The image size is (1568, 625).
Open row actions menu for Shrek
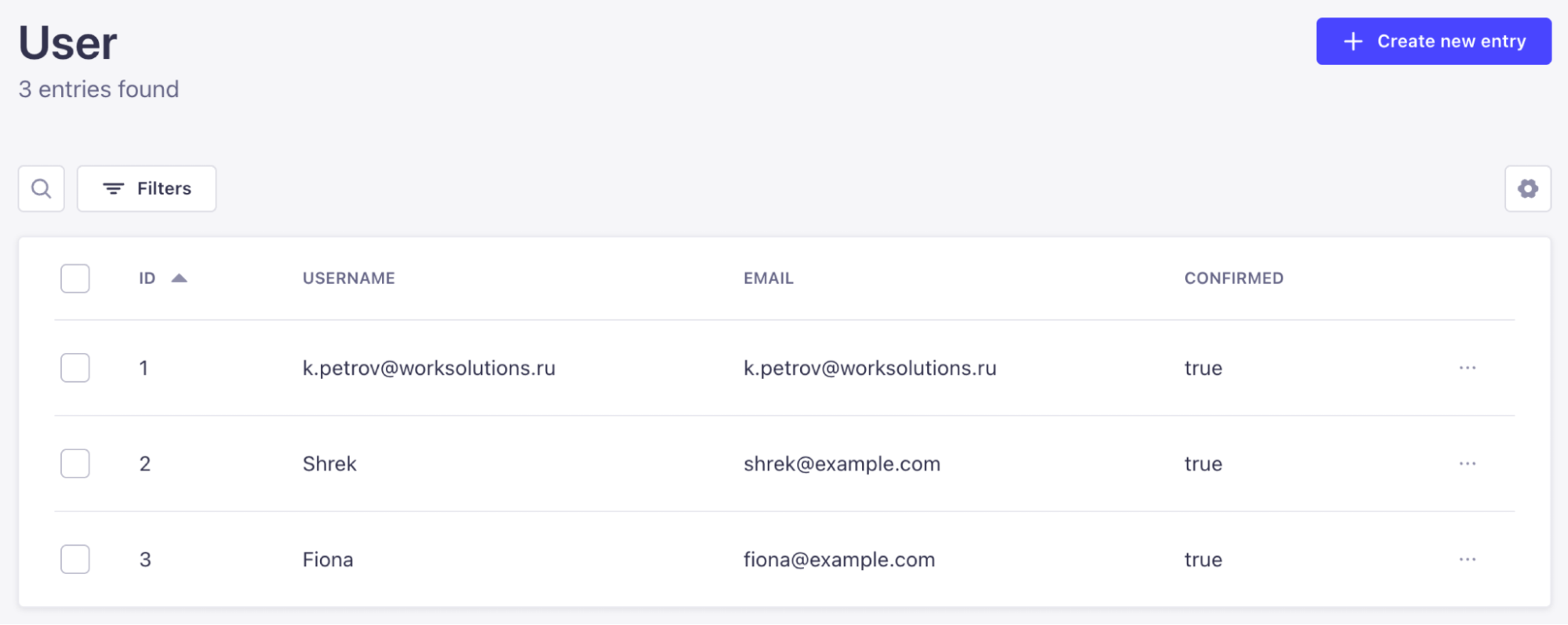(x=1467, y=463)
